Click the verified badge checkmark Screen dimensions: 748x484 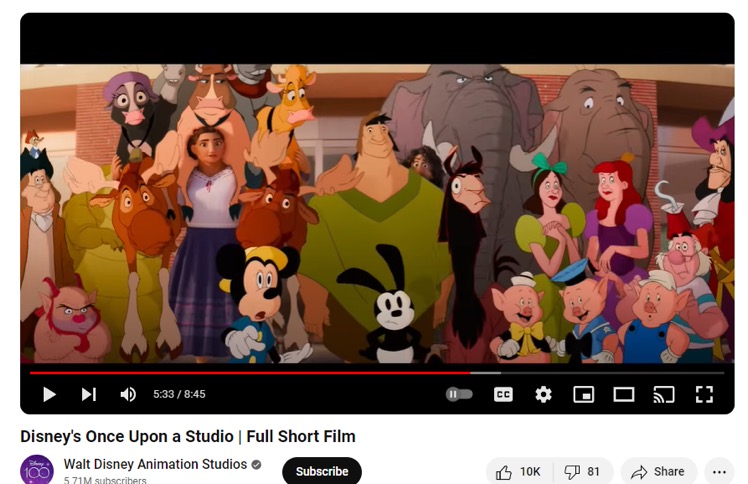tap(256, 464)
